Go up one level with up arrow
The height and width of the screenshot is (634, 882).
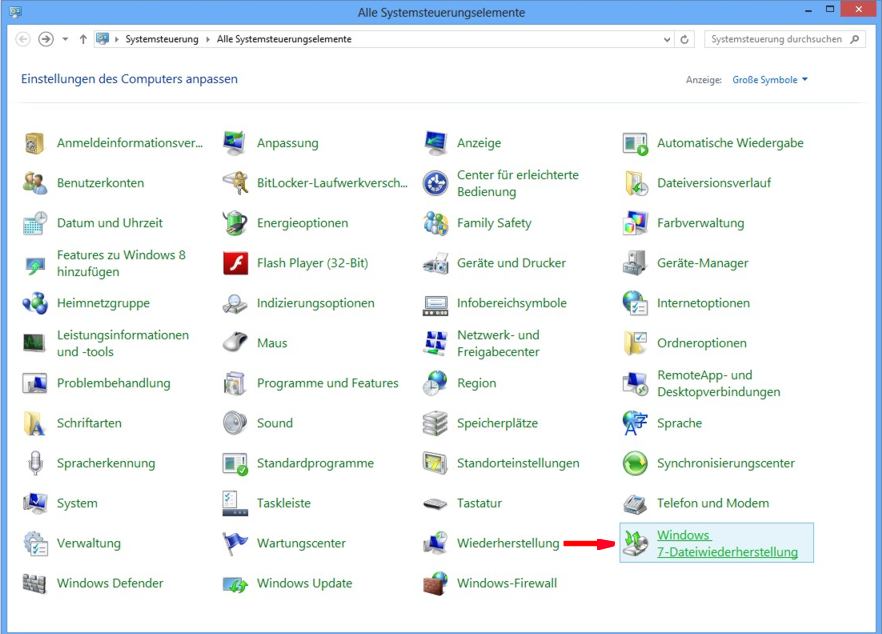(83, 39)
